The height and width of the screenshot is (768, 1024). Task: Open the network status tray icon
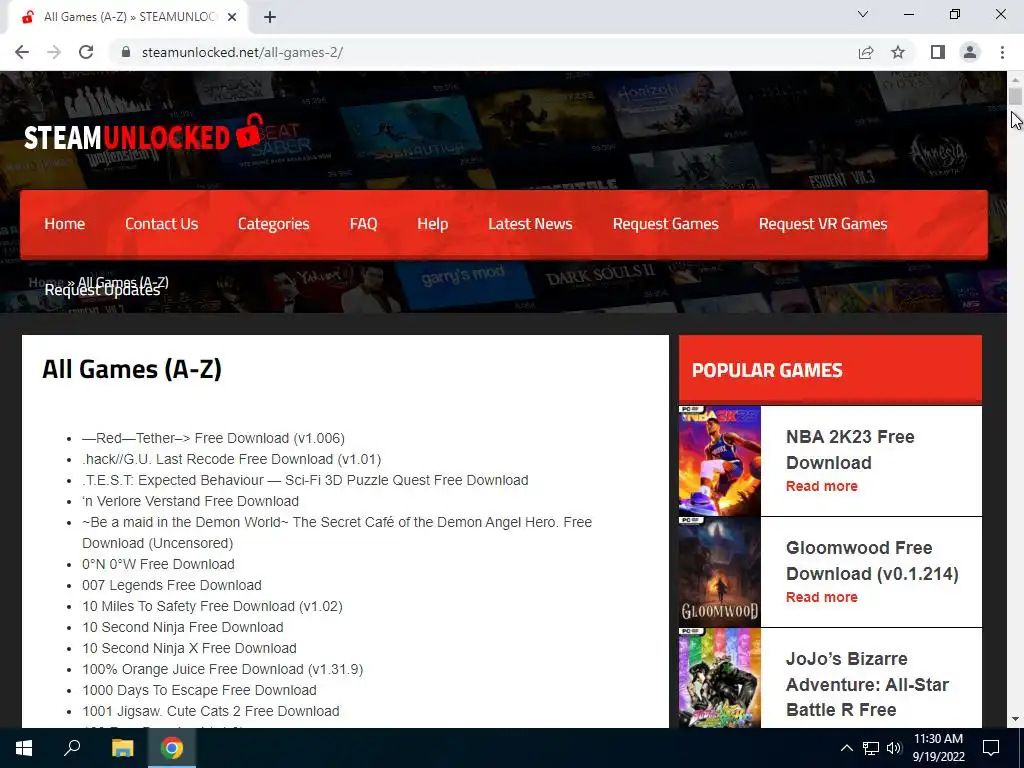click(x=871, y=748)
